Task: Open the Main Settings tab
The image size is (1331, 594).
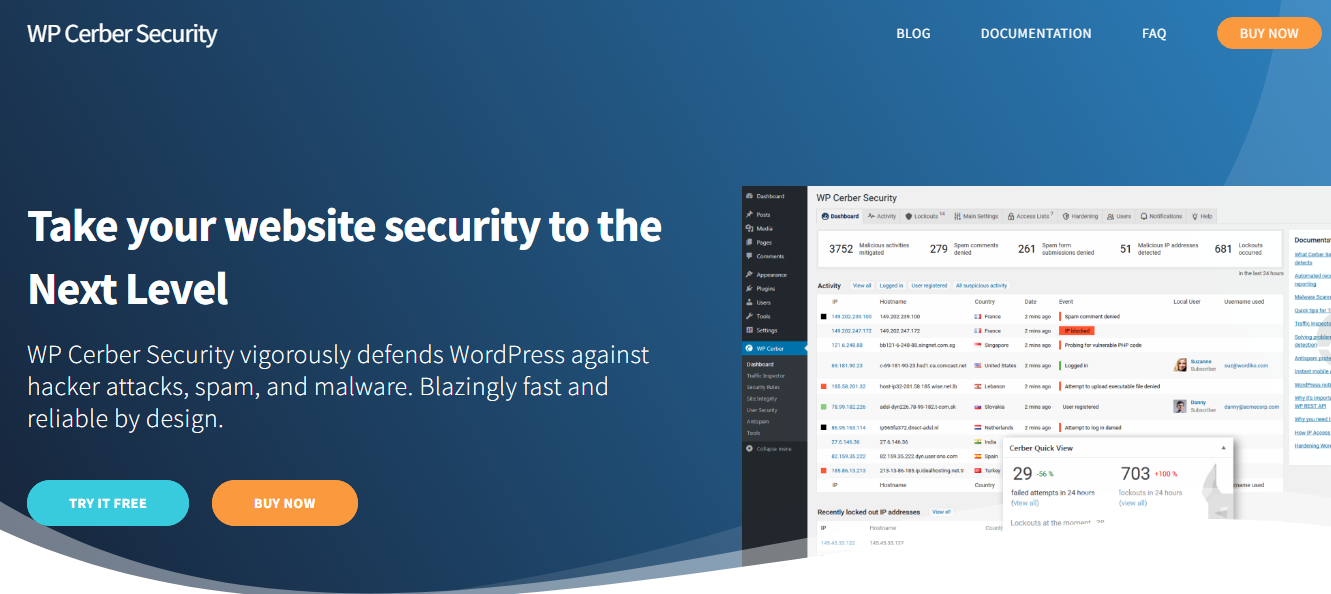Action: 976,216
